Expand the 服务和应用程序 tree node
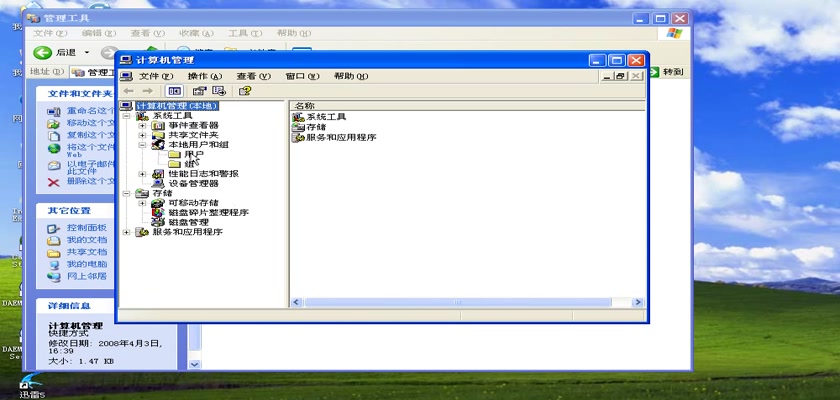The width and height of the screenshot is (840, 400). pos(126,232)
